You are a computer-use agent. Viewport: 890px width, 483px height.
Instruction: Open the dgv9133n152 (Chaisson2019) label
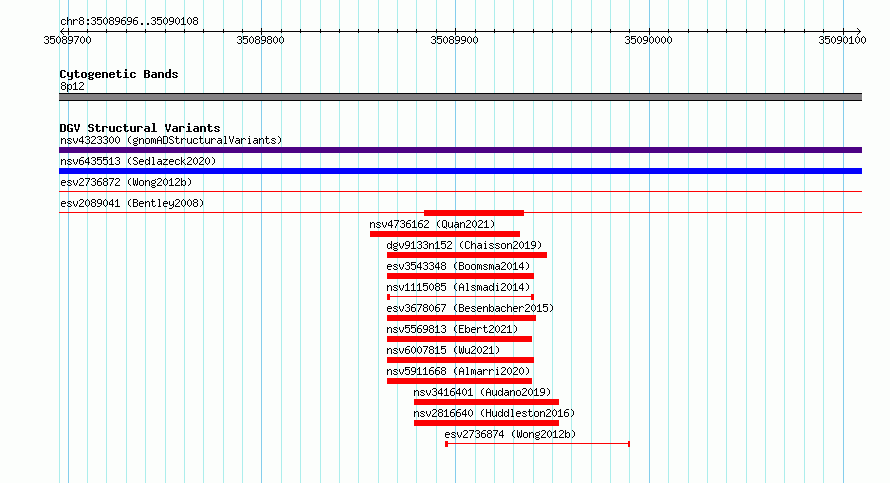coord(464,245)
